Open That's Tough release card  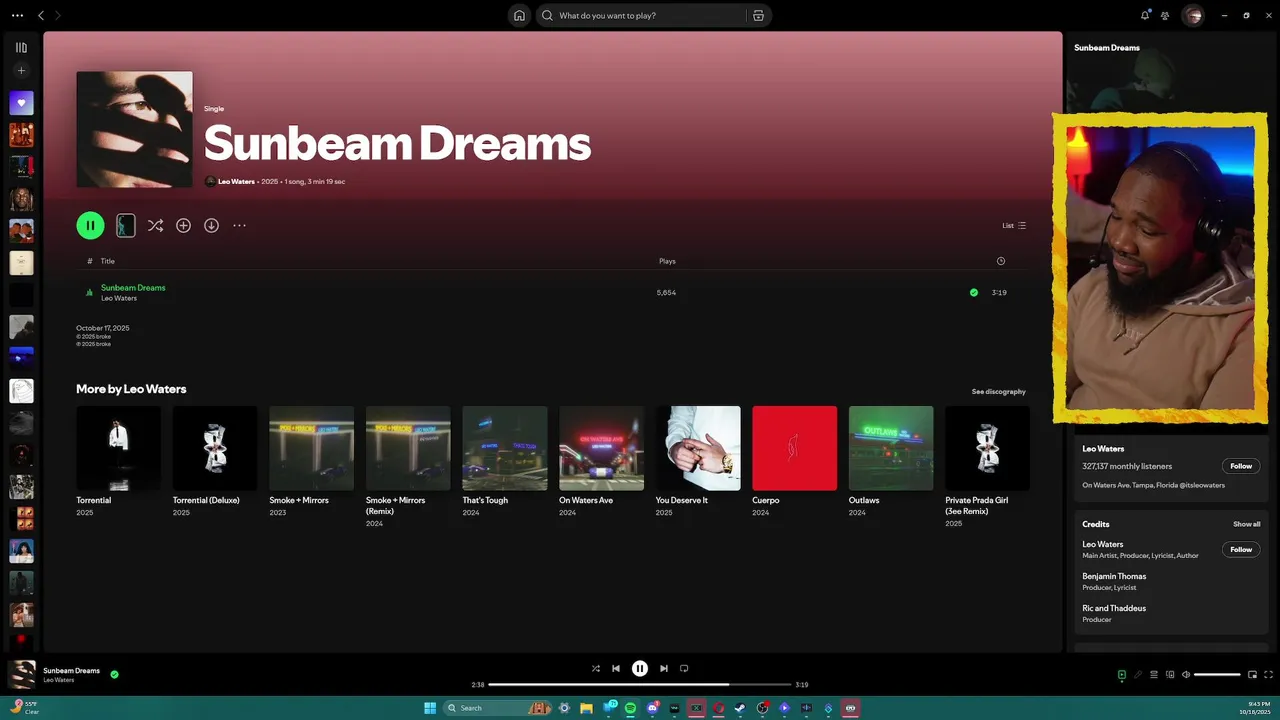[x=505, y=462]
